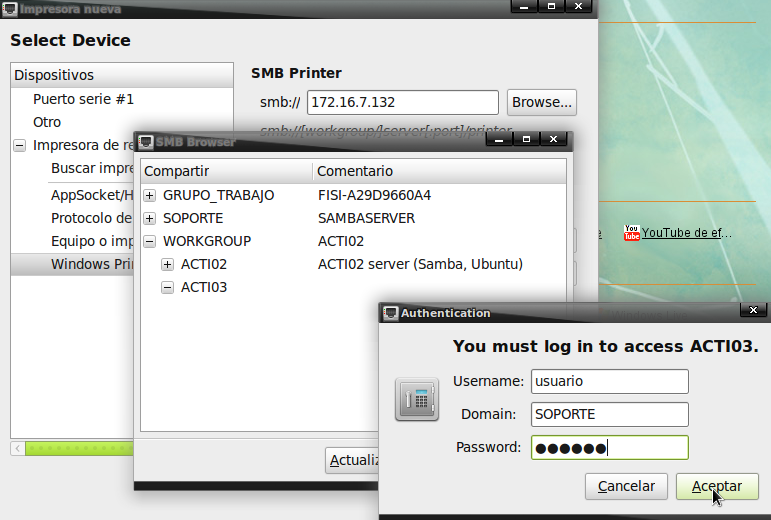Minimize the Impresora nueva window
The width and height of the screenshot is (771, 520).
[x=524, y=6]
